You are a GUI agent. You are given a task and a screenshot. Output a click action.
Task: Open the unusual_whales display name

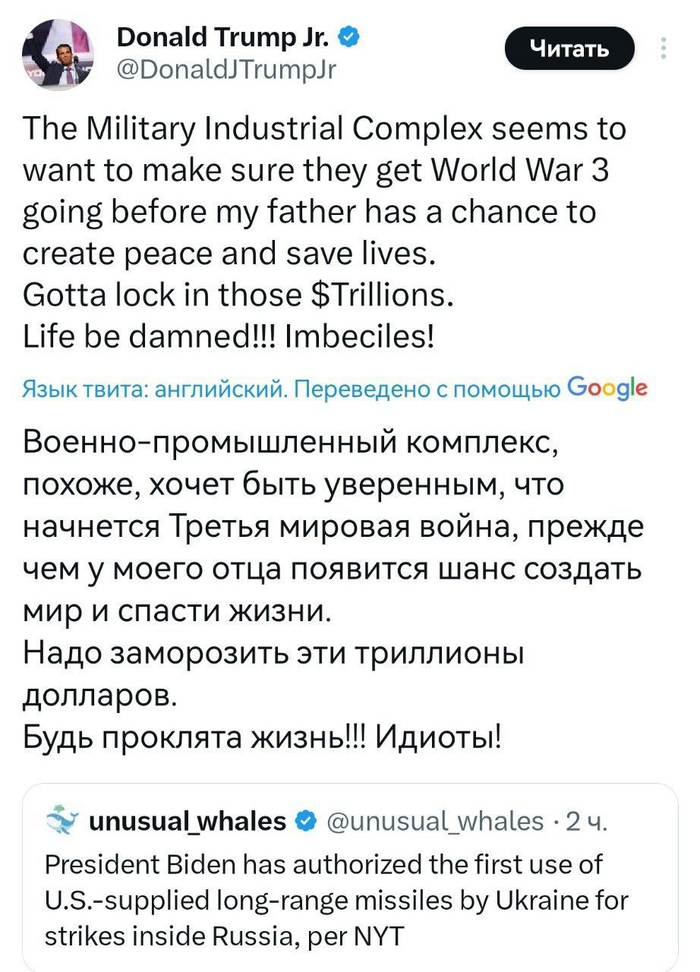187,822
